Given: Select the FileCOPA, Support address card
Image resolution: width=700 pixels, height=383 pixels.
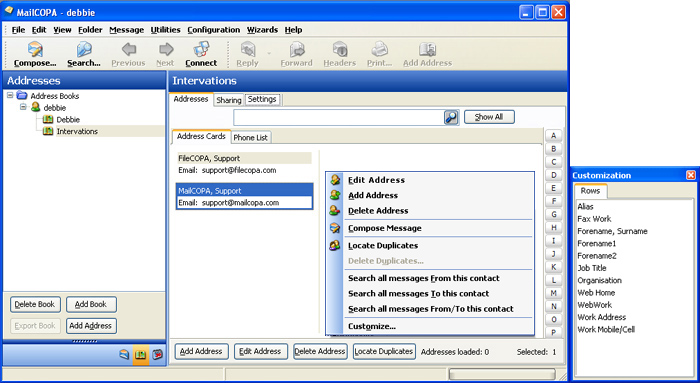Looking at the screenshot, I should pos(244,164).
